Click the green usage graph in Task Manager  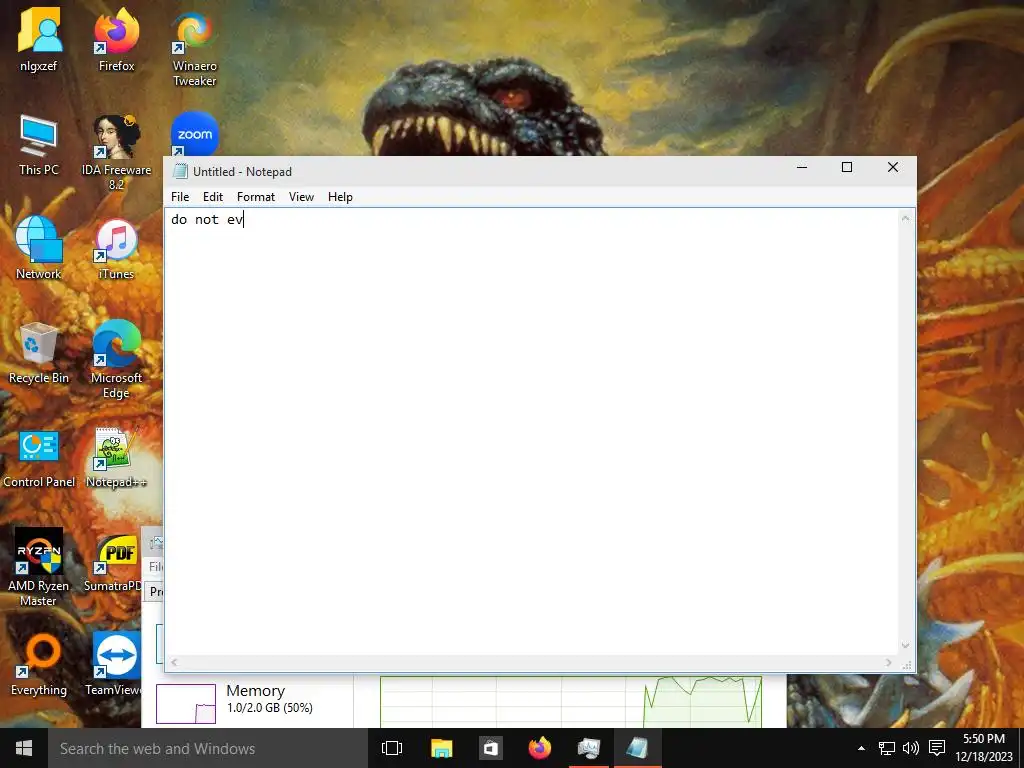point(571,701)
